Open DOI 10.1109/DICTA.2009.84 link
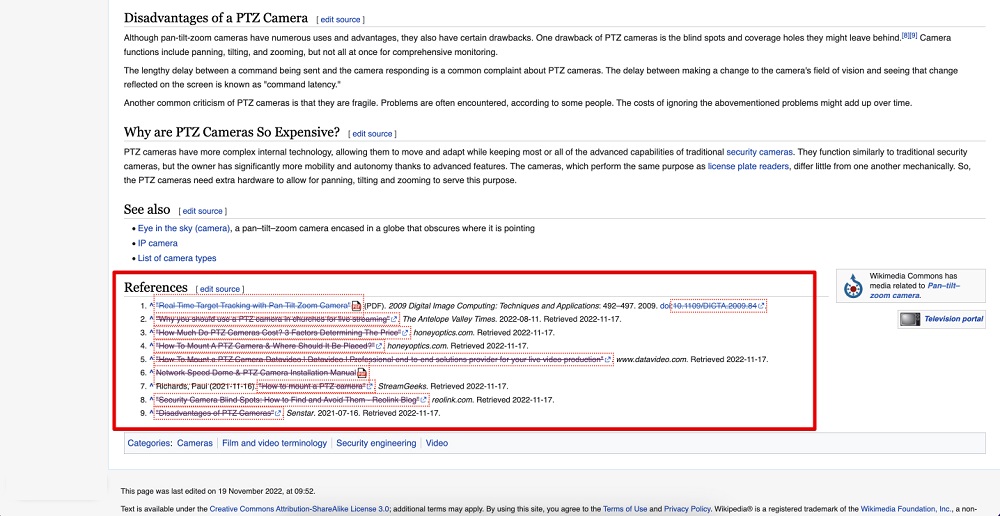Image resolution: width=1000 pixels, height=516 pixels. click(716, 306)
